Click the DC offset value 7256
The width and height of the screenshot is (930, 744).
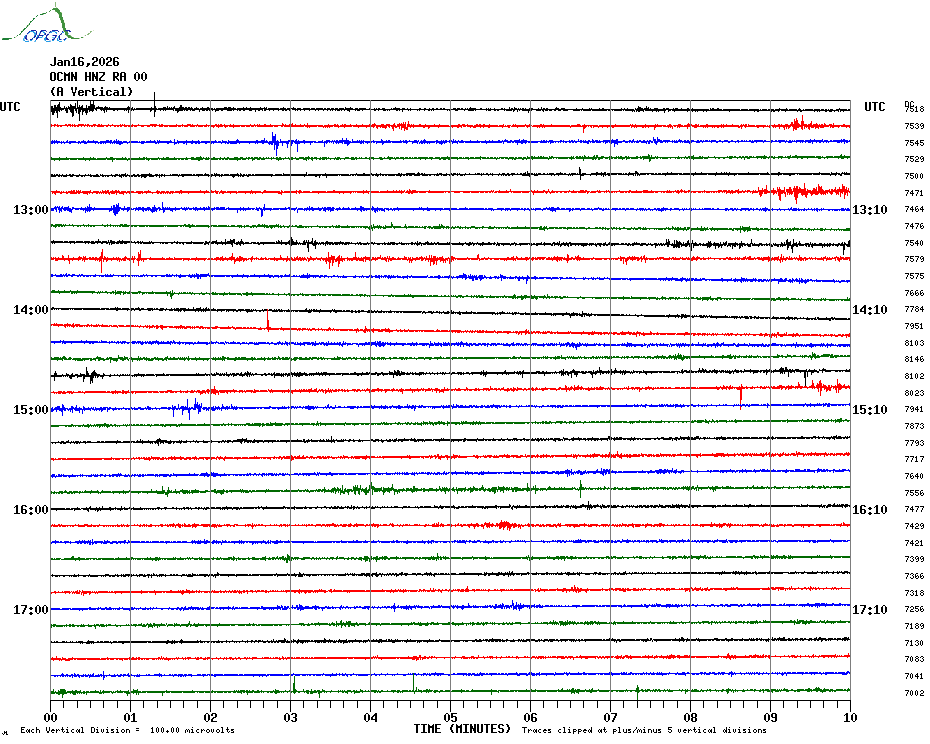914,609
